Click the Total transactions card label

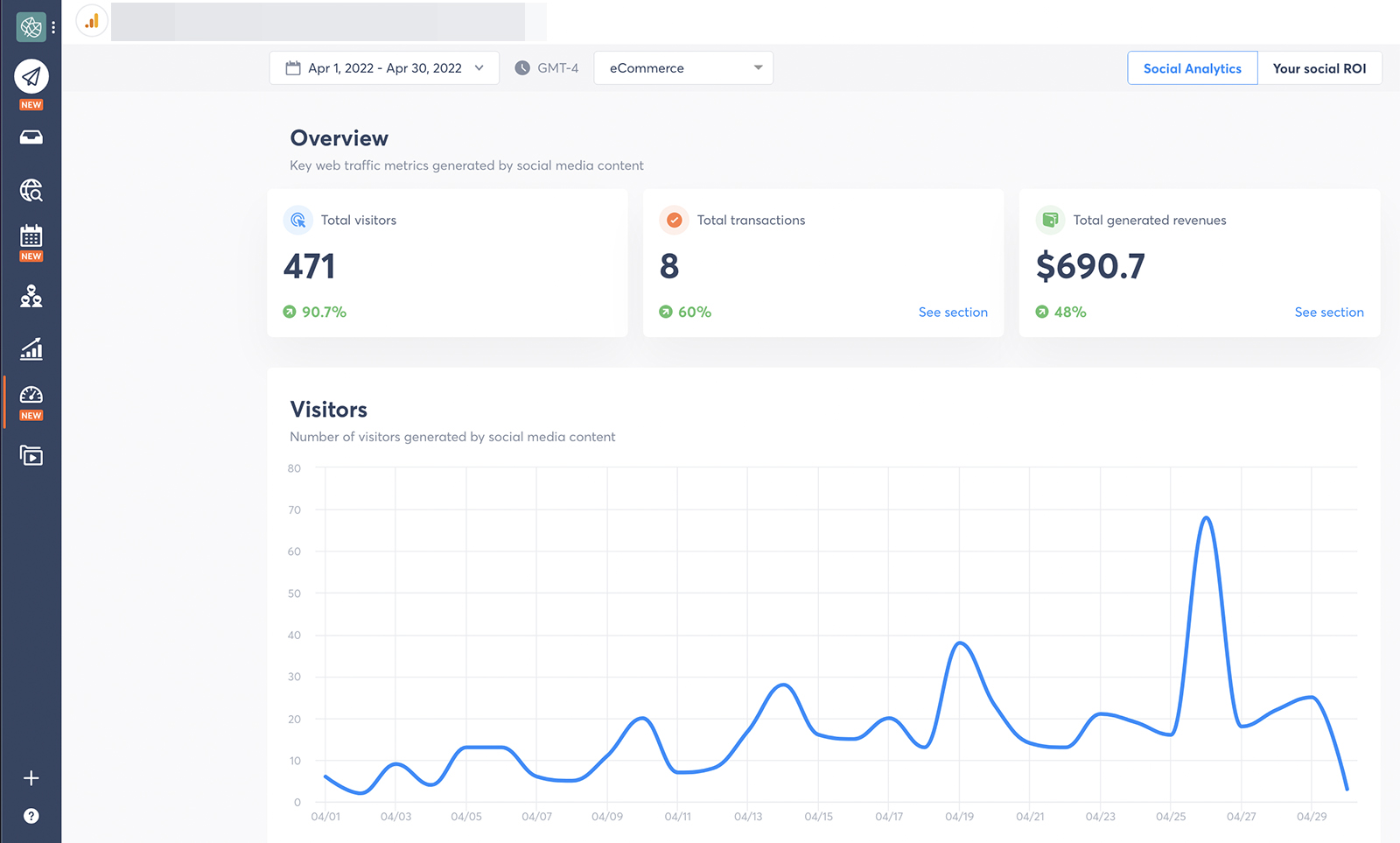point(751,220)
